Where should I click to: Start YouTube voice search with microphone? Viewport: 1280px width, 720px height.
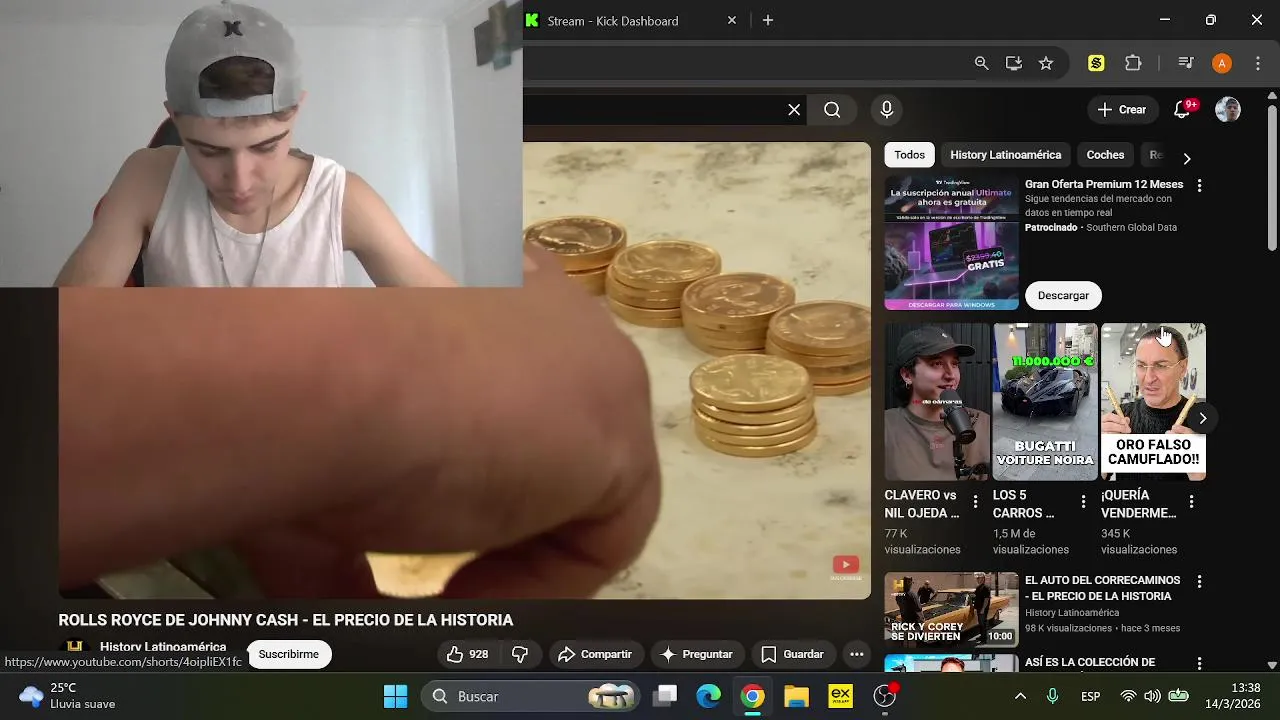click(886, 110)
